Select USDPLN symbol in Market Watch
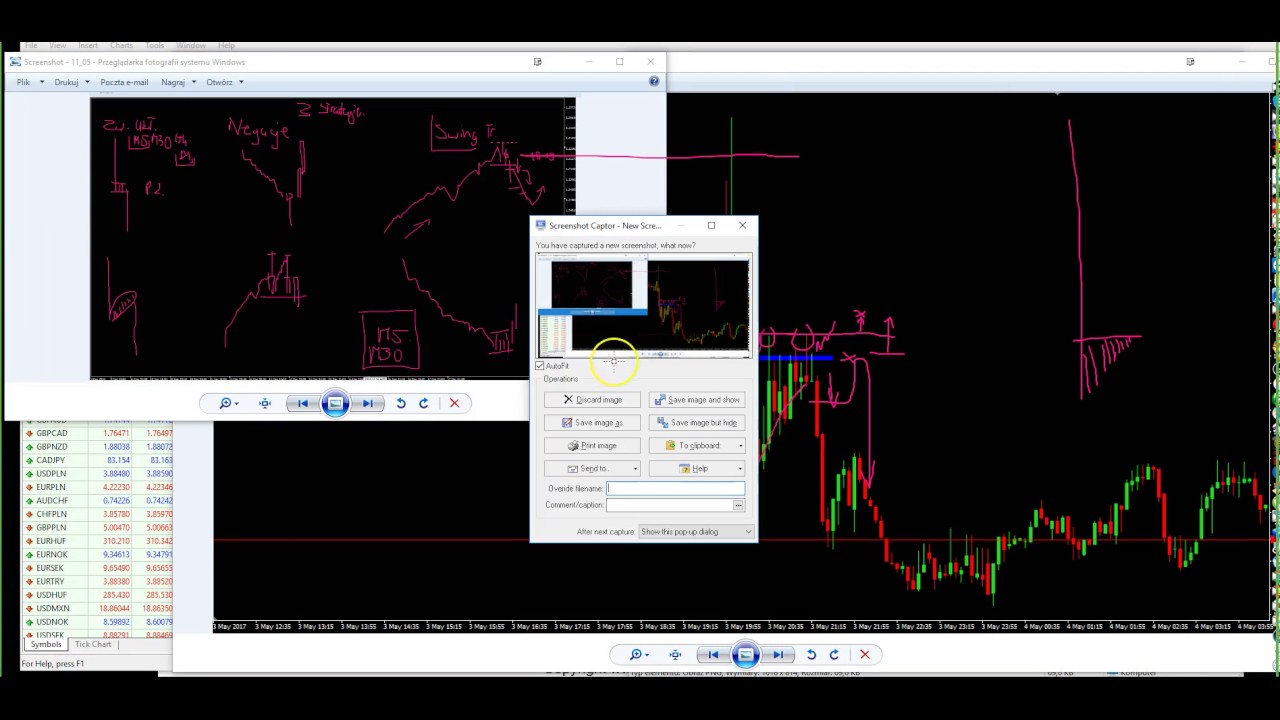Viewport: 1280px width, 720px height. pos(98,474)
